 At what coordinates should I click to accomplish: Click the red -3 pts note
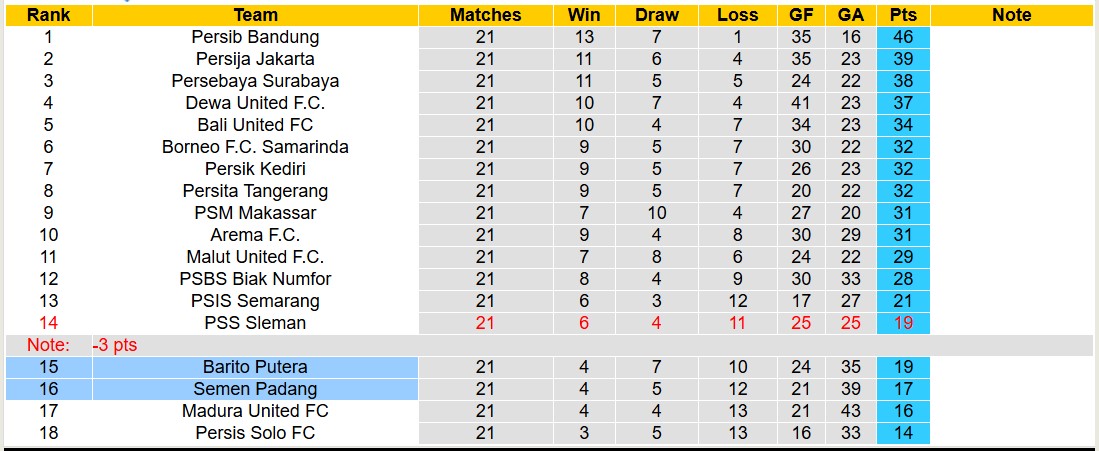(x=115, y=345)
